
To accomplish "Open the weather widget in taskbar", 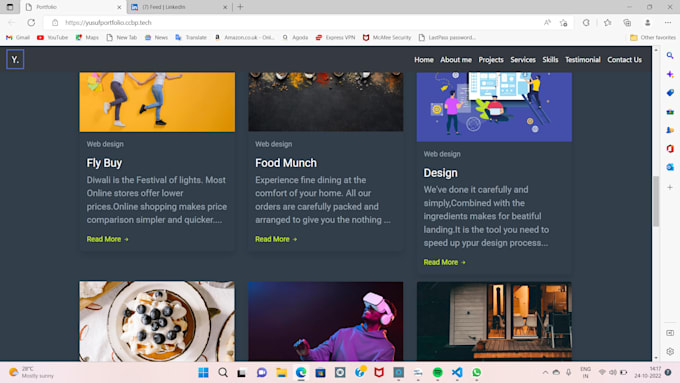I will click(32, 373).
